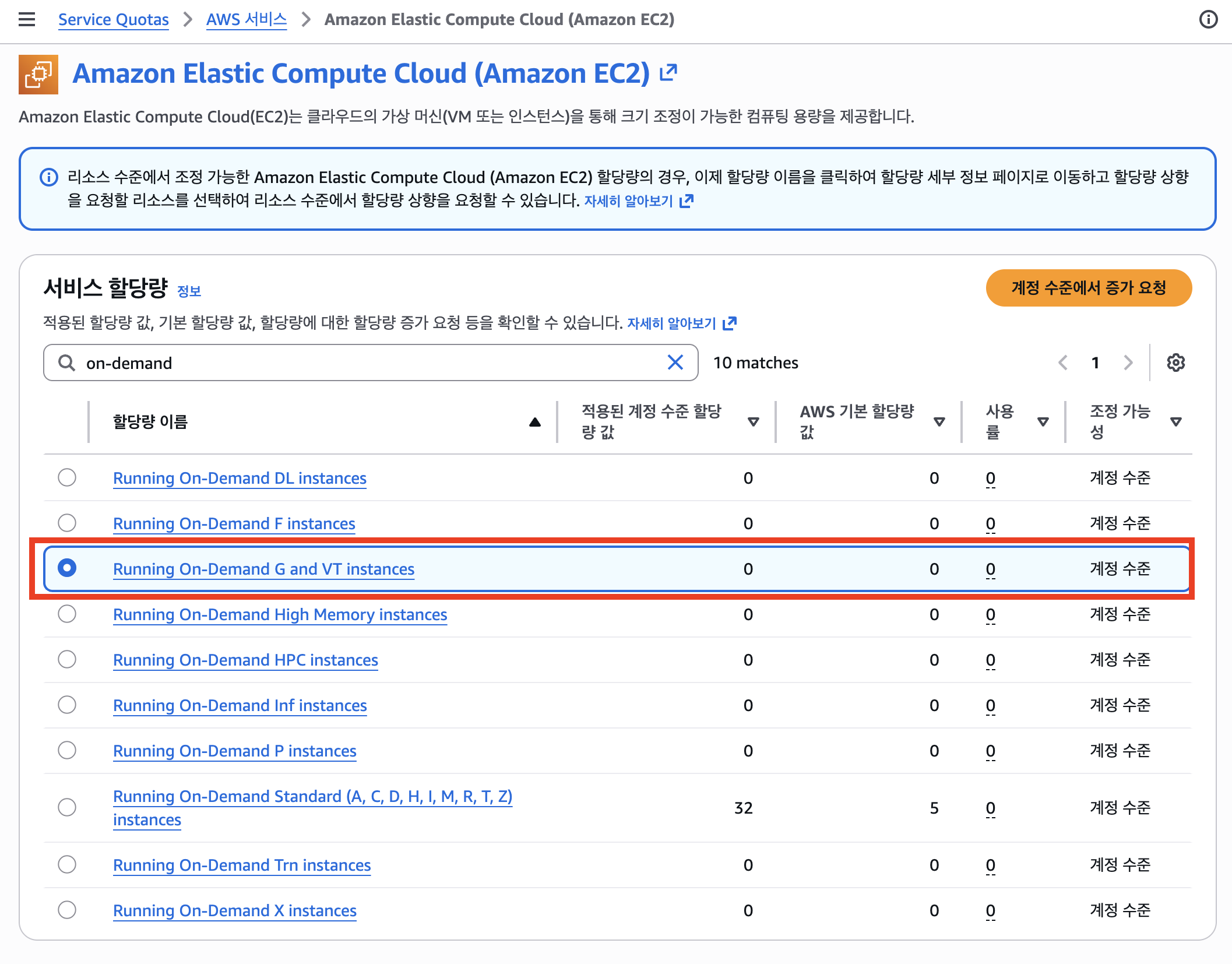Sort by 조정 가능성 column arrow

pyautogui.click(x=1175, y=422)
